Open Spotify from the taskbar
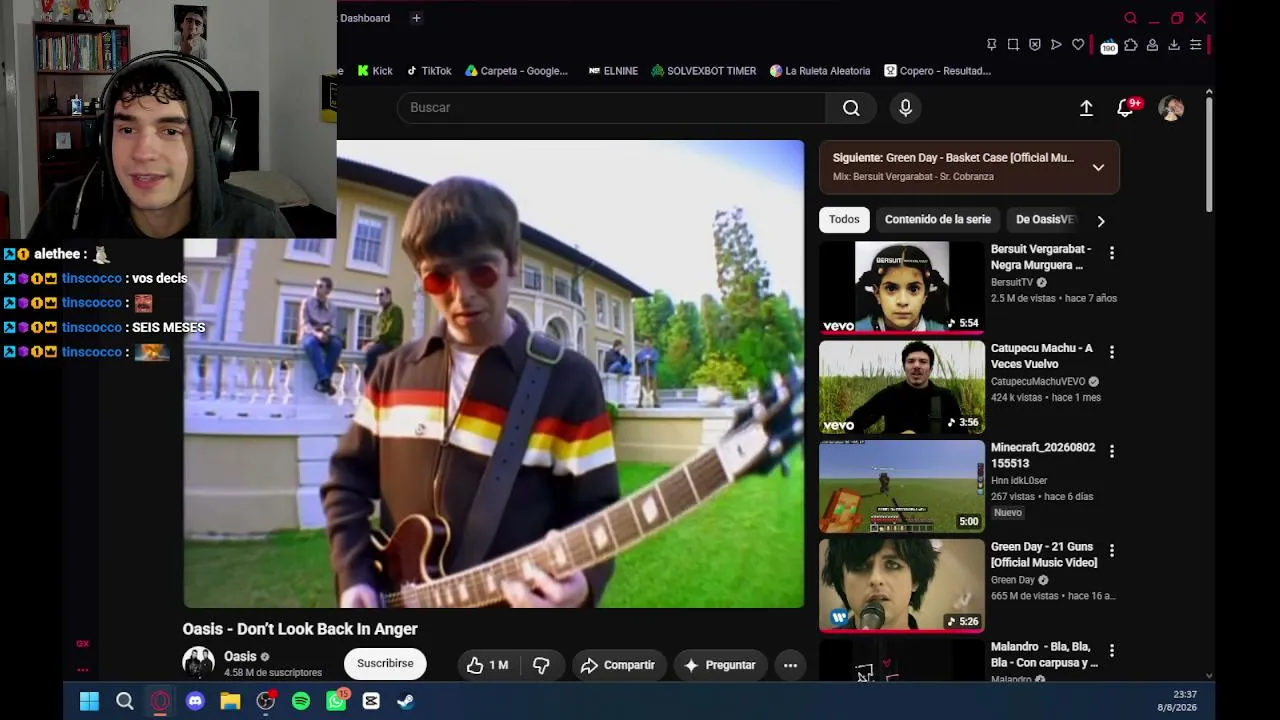 coord(301,701)
